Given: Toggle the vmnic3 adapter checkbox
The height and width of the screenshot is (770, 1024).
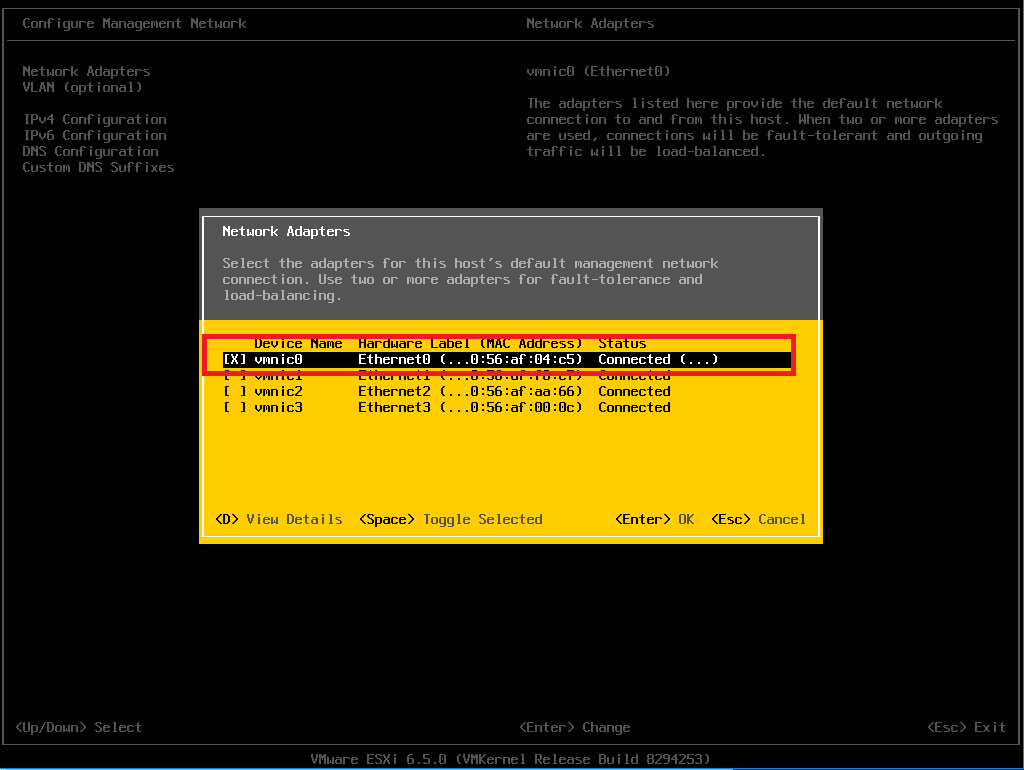Looking at the screenshot, I should [234, 408].
